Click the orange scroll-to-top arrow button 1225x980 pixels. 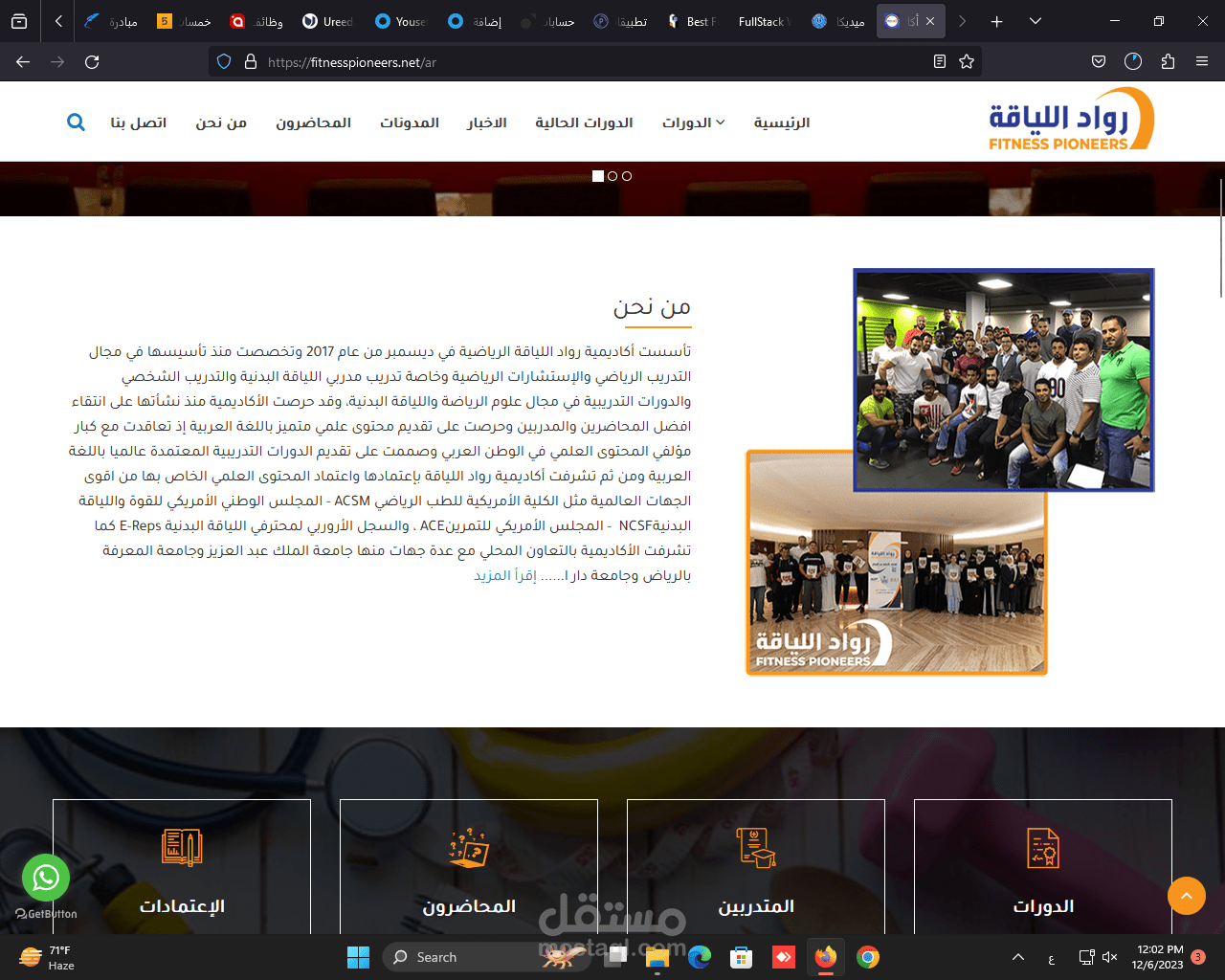[1187, 896]
